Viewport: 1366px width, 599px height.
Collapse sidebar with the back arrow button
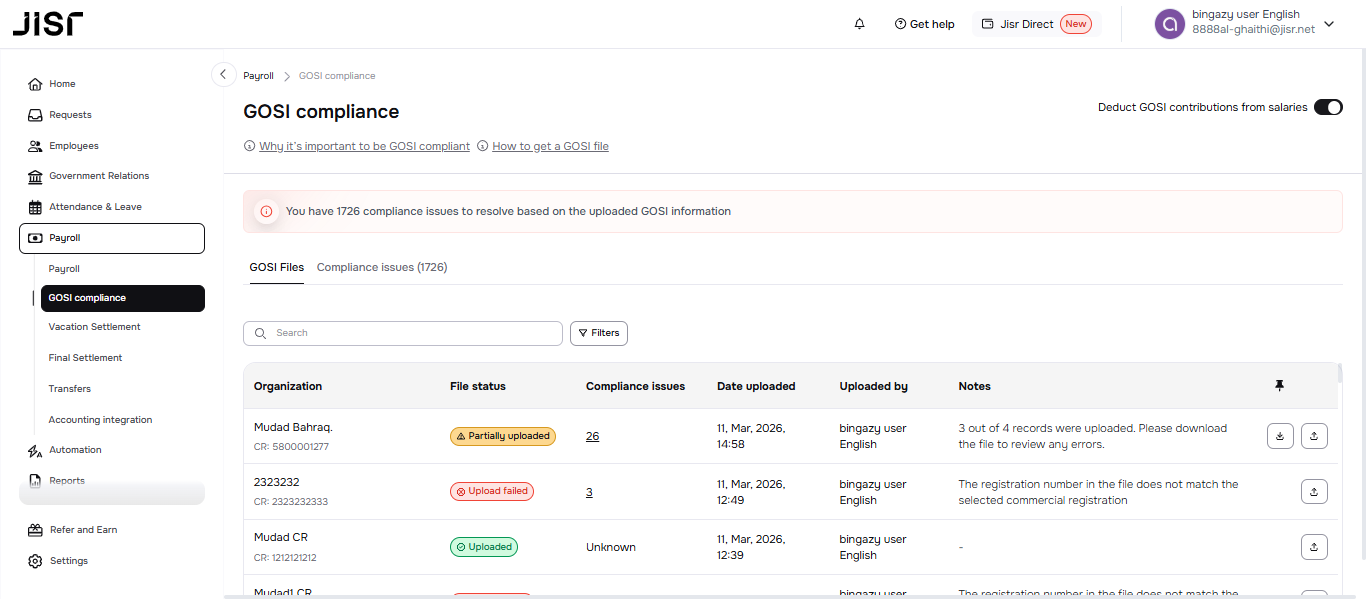click(224, 75)
